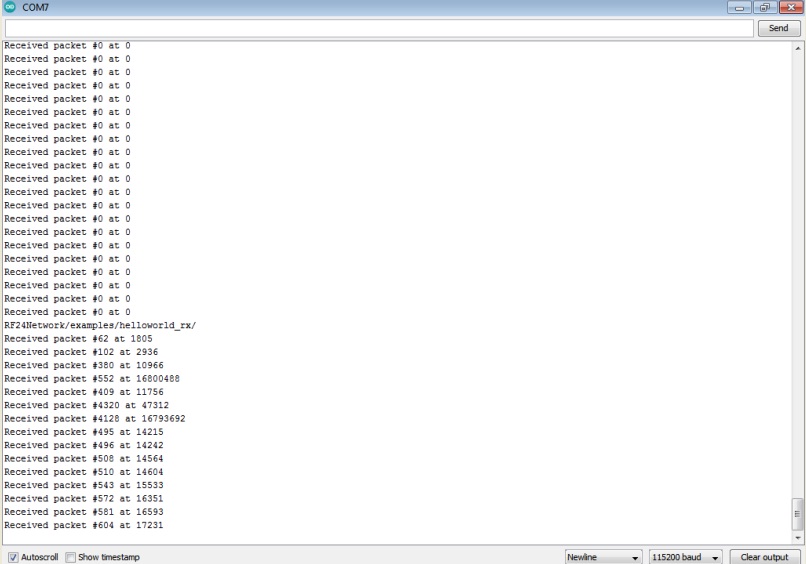
Task: Click the line 'Received packet #496 at 14242'
Action: click(x=84, y=446)
